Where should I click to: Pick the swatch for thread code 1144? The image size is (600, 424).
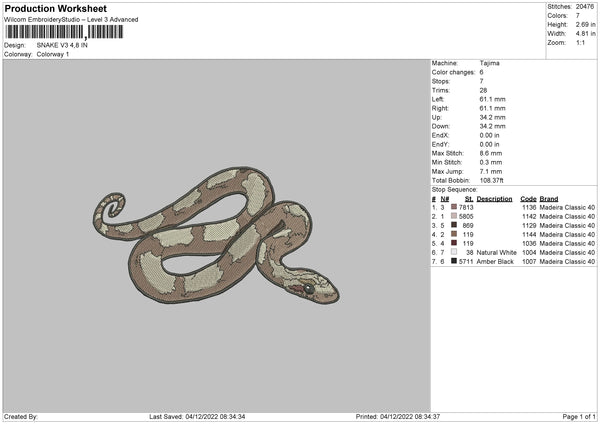click(x=454, y=234)
